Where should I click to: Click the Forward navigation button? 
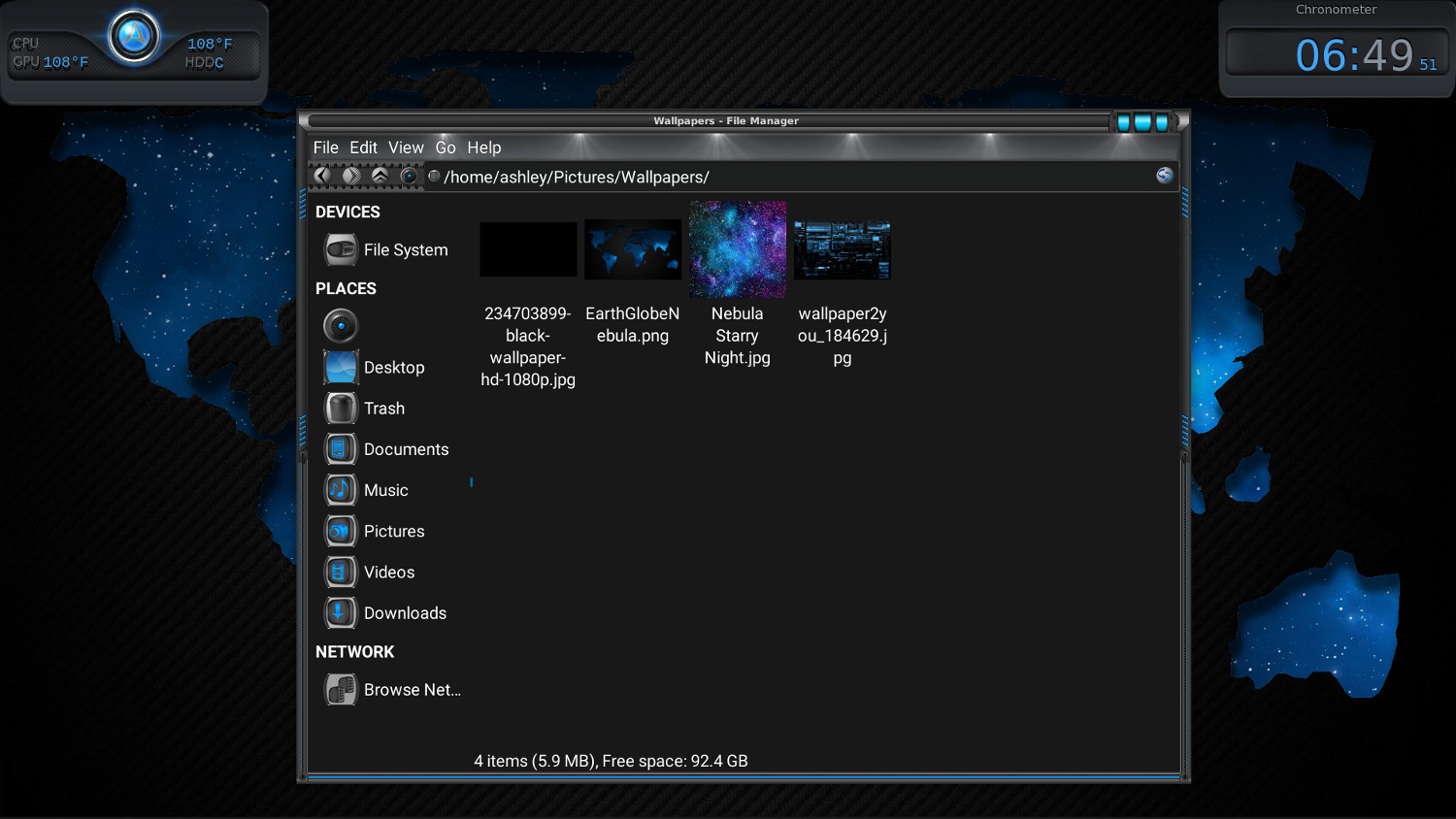(351, 176)
